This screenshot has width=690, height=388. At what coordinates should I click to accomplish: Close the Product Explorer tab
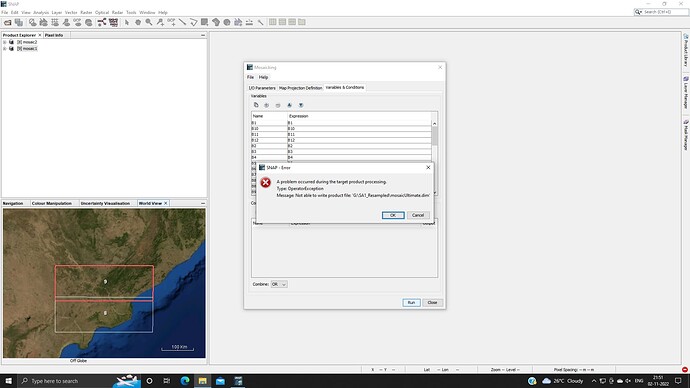tap(40, 35)
